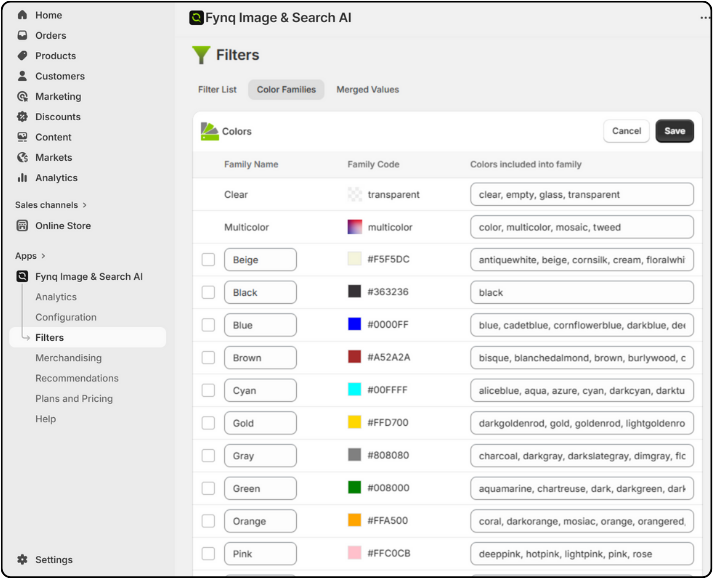Viewport: 714px width, 578px height.
Task: Open Plans and Pricing page
Action: click(74, 399)
